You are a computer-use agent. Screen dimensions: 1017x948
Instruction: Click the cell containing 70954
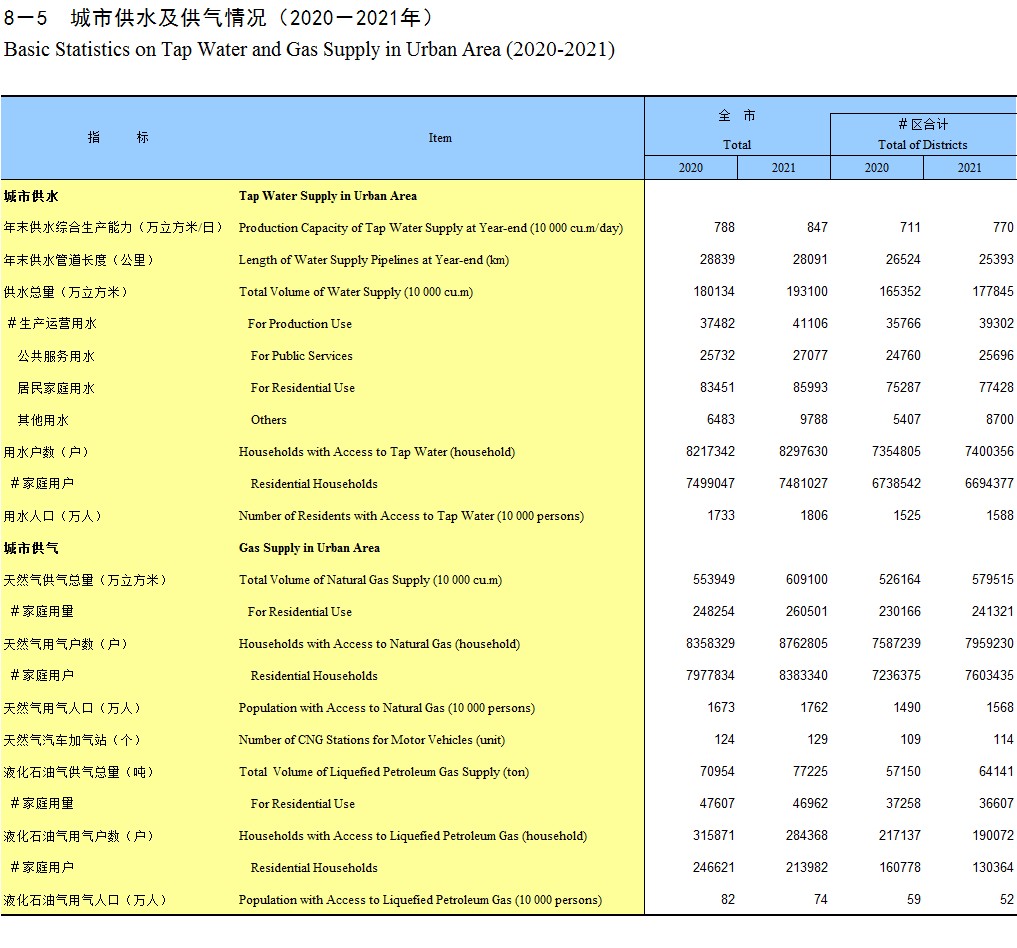point(717,772)
